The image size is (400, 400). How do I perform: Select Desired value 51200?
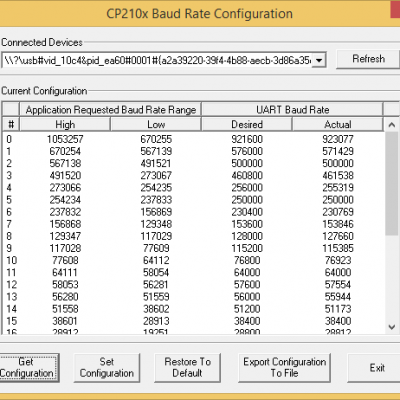coord(247,309)
